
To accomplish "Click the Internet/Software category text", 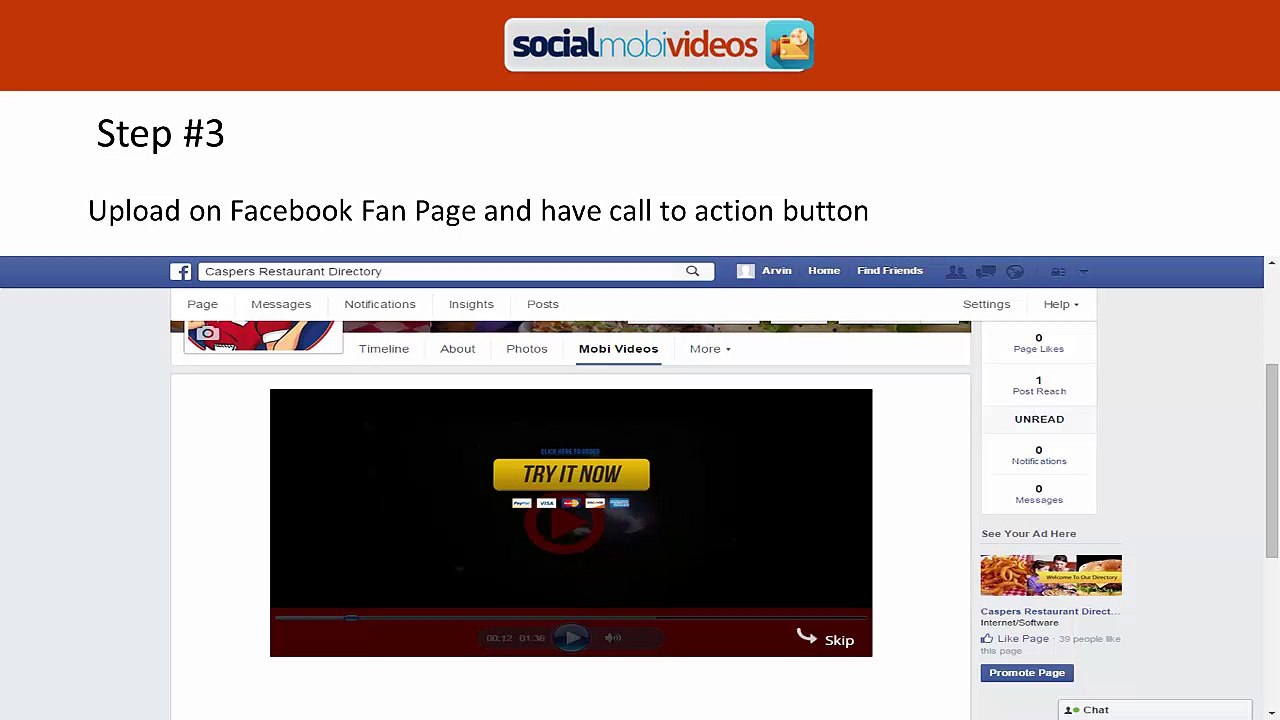I will point(1020,623).
